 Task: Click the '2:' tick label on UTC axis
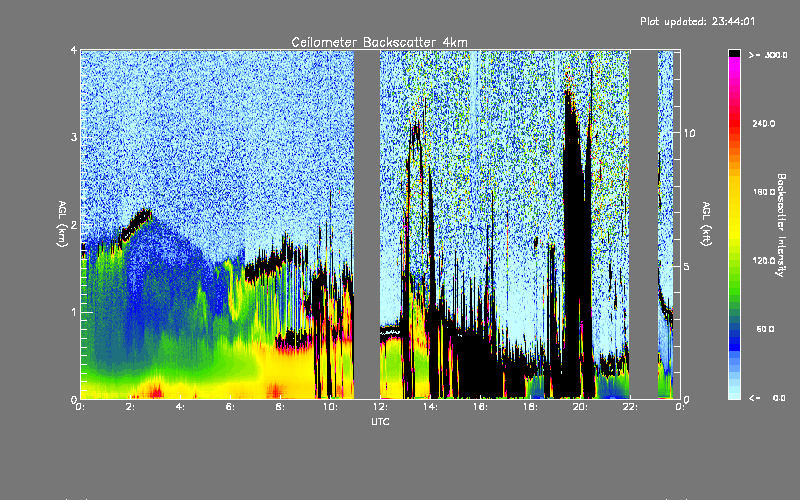point(131,407)
